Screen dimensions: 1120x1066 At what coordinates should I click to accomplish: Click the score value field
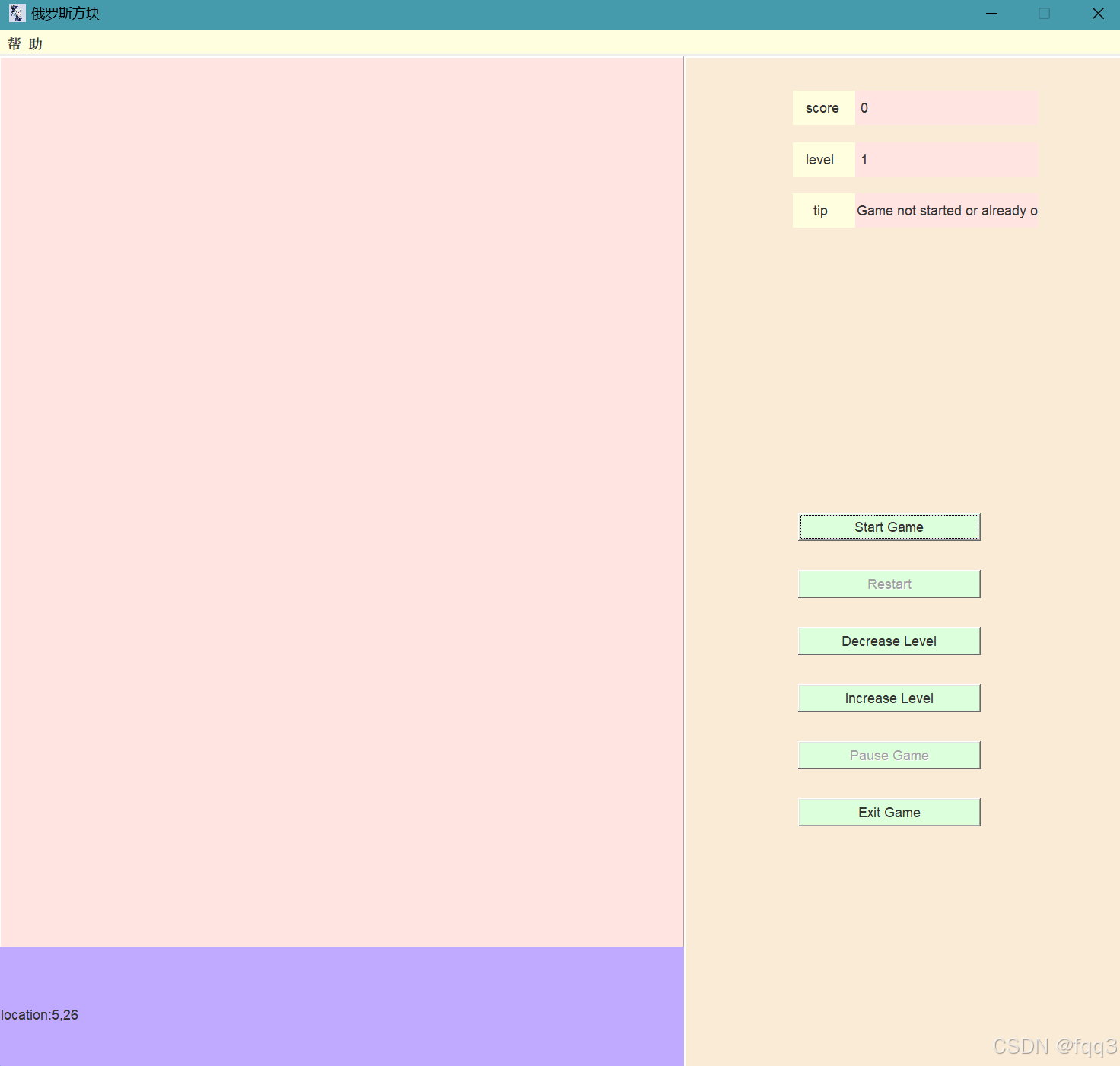coord(947,108)
